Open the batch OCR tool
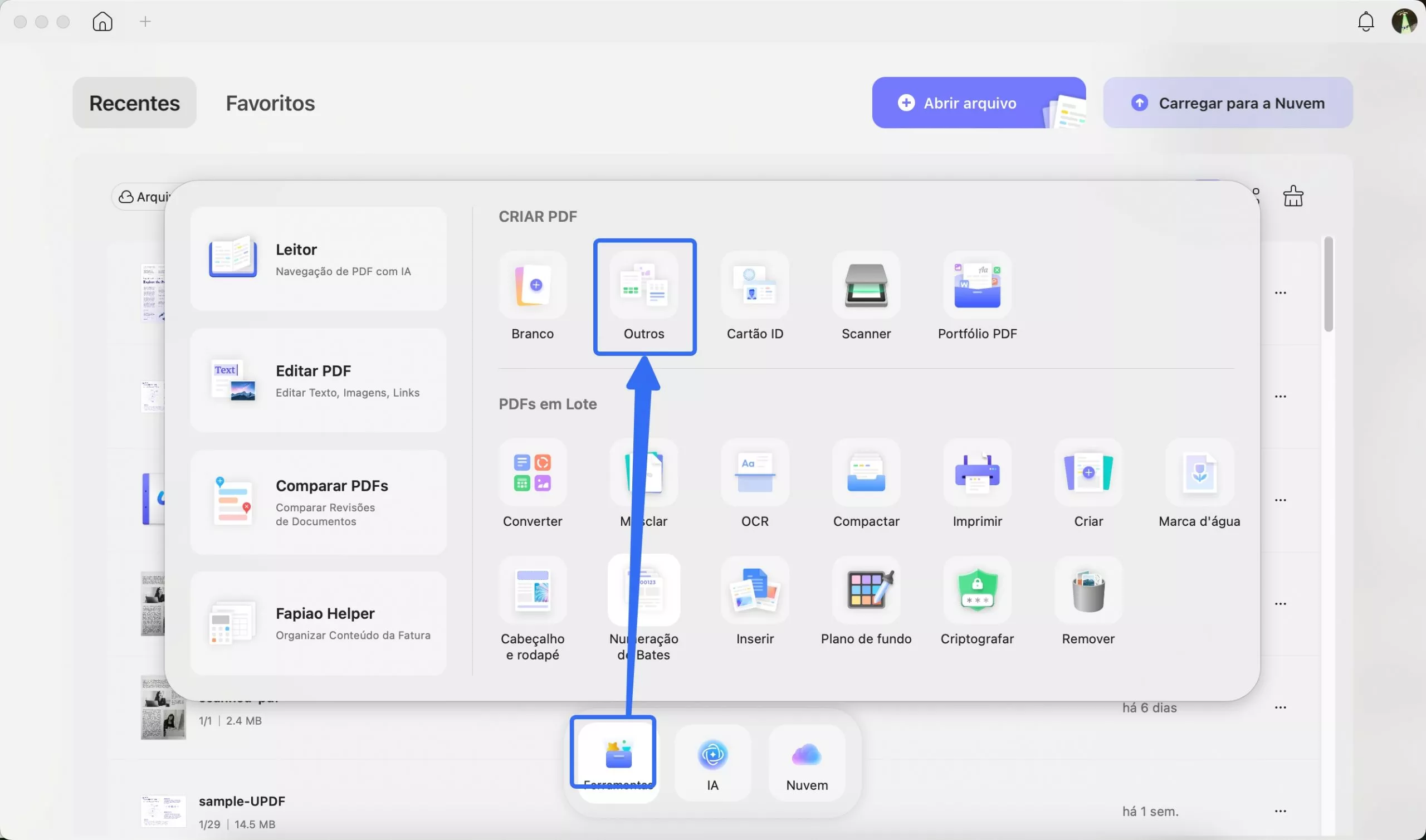The width and height of the screenshot is (1426, 840). tap(755, 473)
